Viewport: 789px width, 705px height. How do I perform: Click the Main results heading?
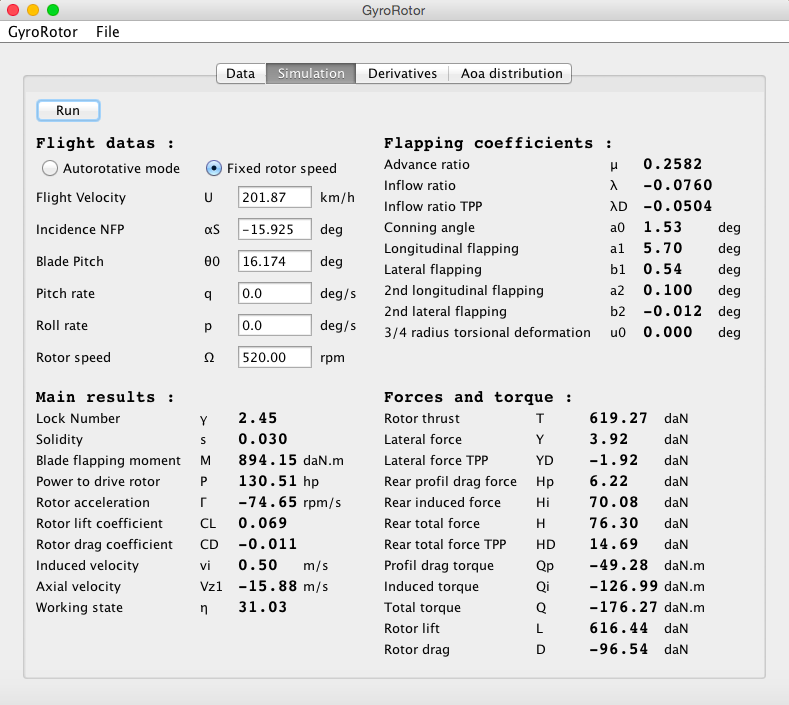point(105,397)
